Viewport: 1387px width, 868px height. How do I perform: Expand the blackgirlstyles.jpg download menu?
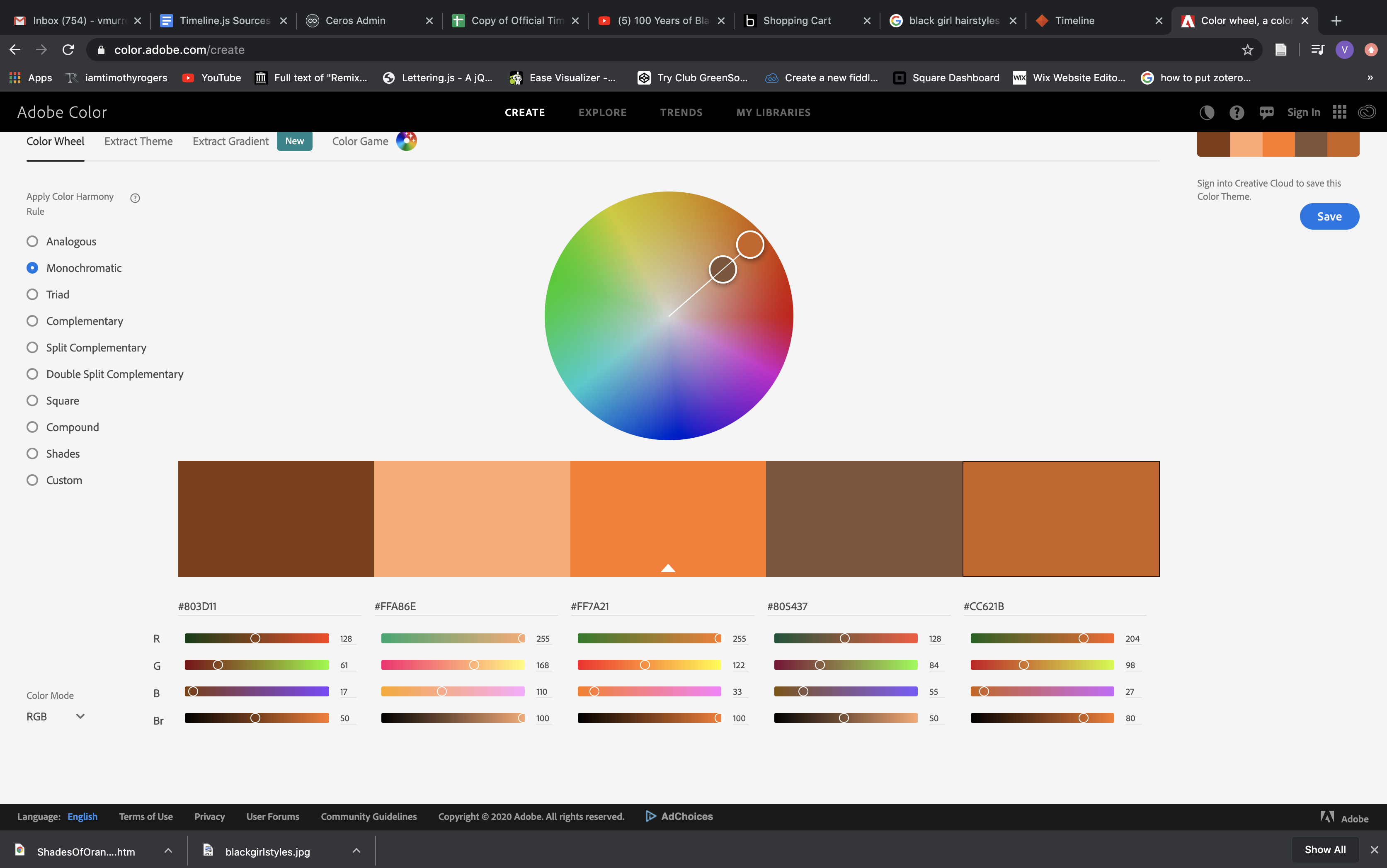click(x=356, y=851)
